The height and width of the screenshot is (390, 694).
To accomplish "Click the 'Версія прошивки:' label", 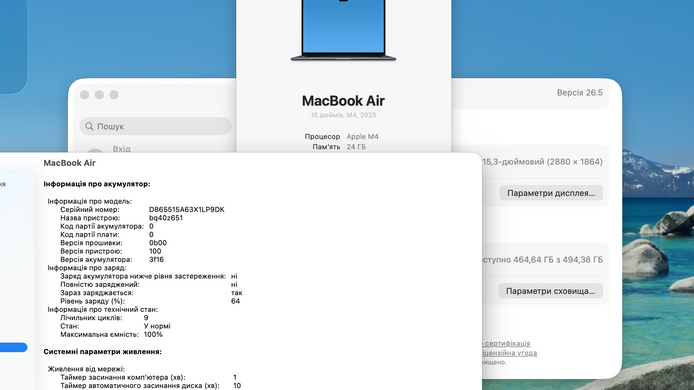I will click(x=91, y=243).
